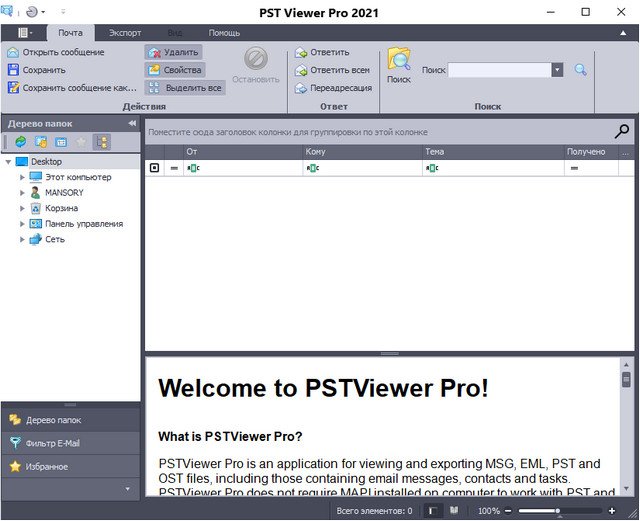Click the search magnifier icon beside the search box
The height and width of the screenshot is (521, 640).
tap(580, 70)
